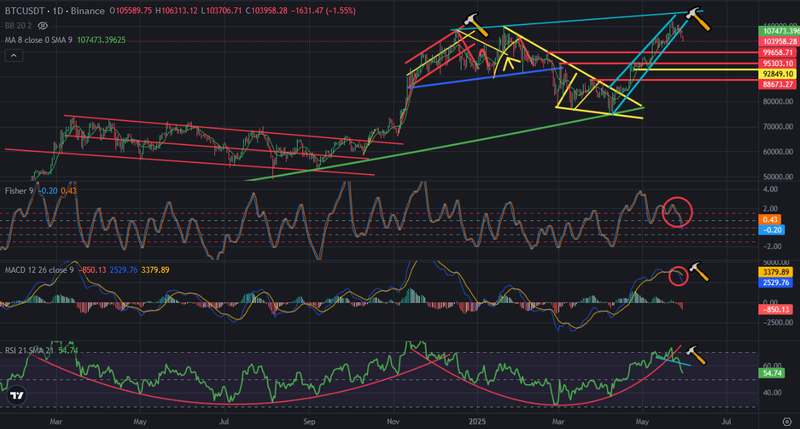Select the BB 20 2 indicator legend
The image size is (800, 429).
click(x=19, y=26)
